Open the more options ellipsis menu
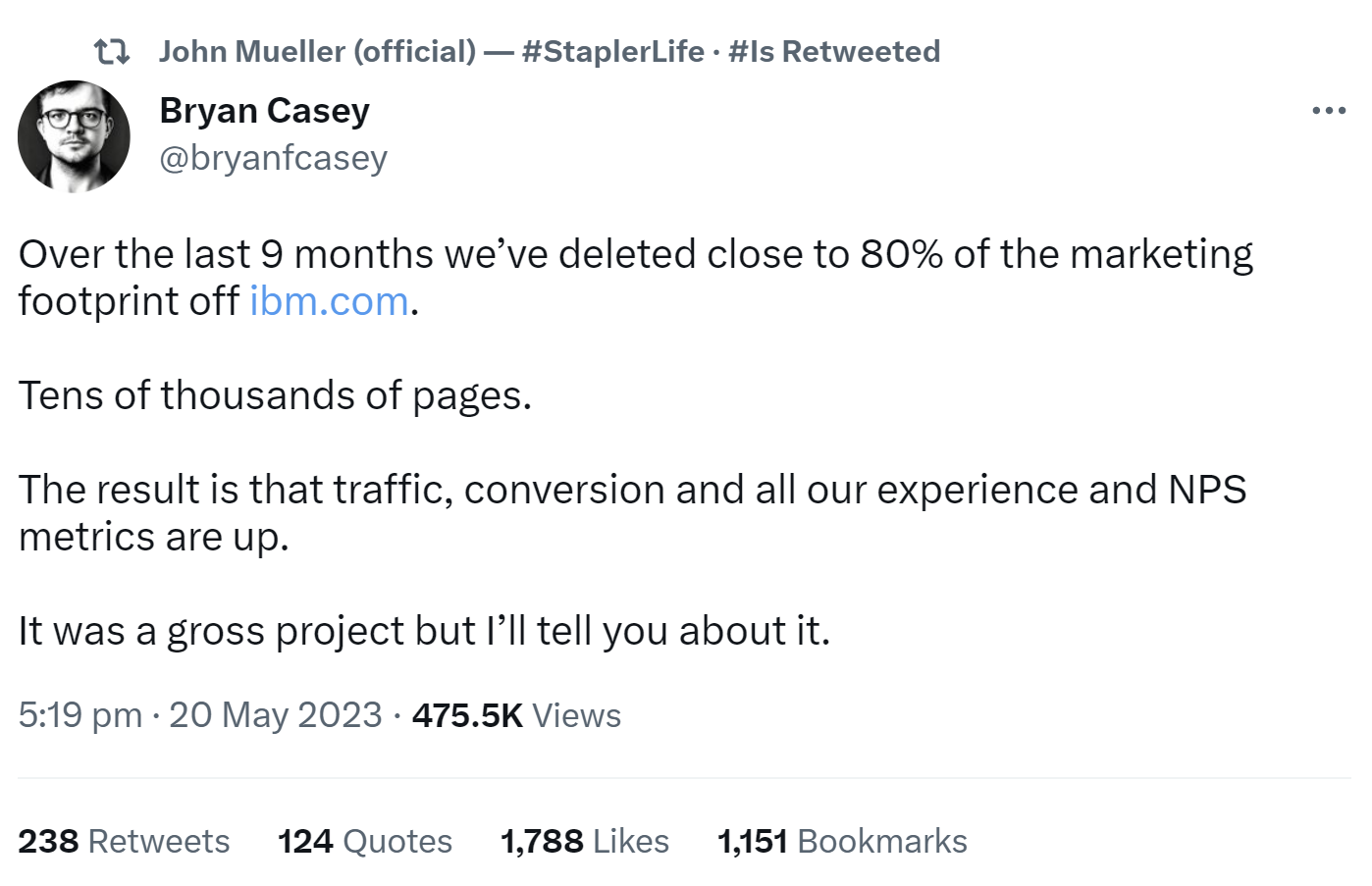Viewport: 1372px width, 886px height. [1330, 111]
